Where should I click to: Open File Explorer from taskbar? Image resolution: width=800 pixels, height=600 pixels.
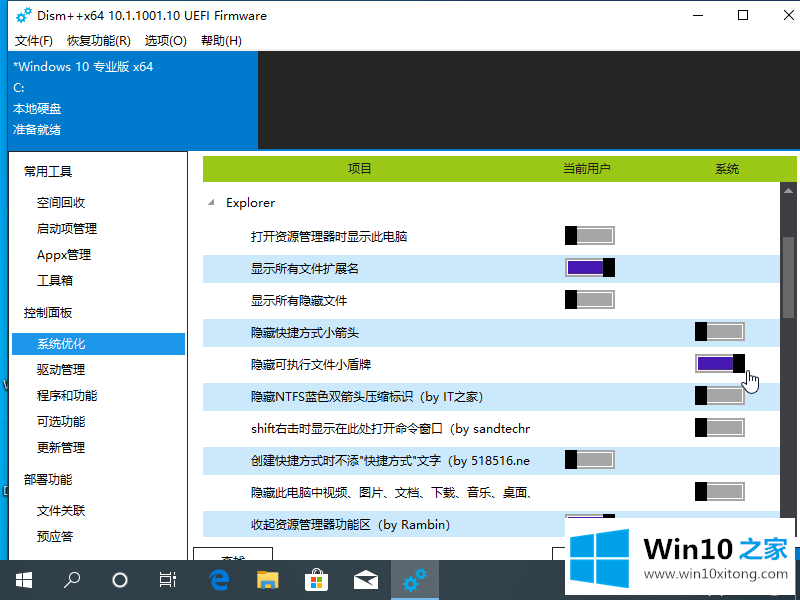tap(267, 580)
